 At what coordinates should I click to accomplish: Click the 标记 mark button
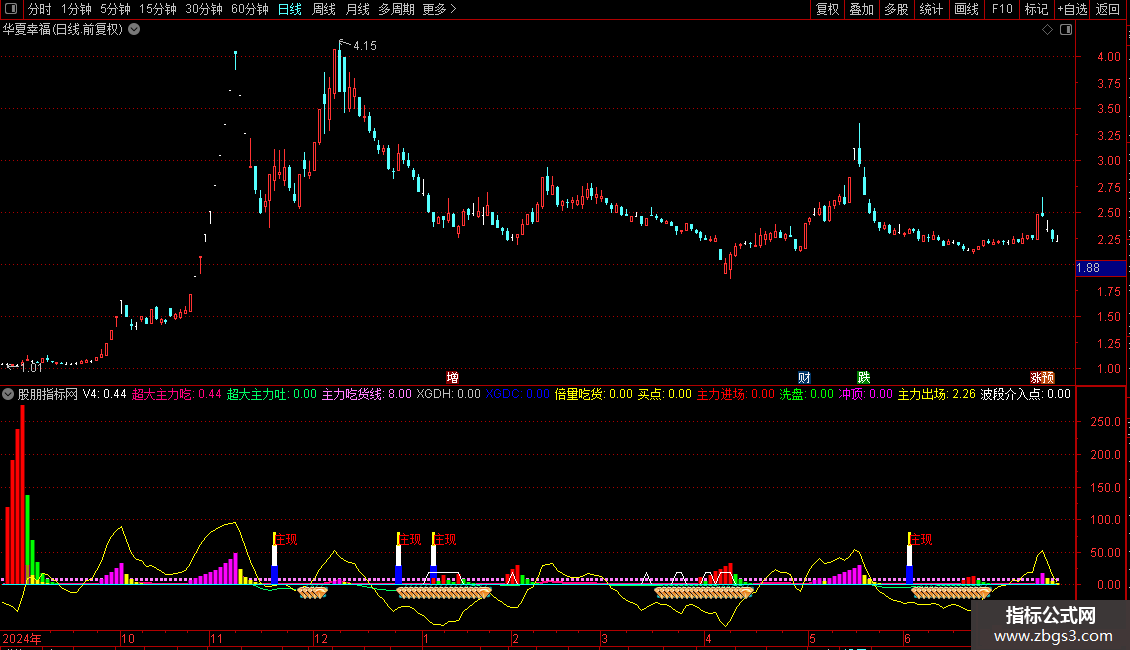pyautogui.click(x=1036, y=9)
